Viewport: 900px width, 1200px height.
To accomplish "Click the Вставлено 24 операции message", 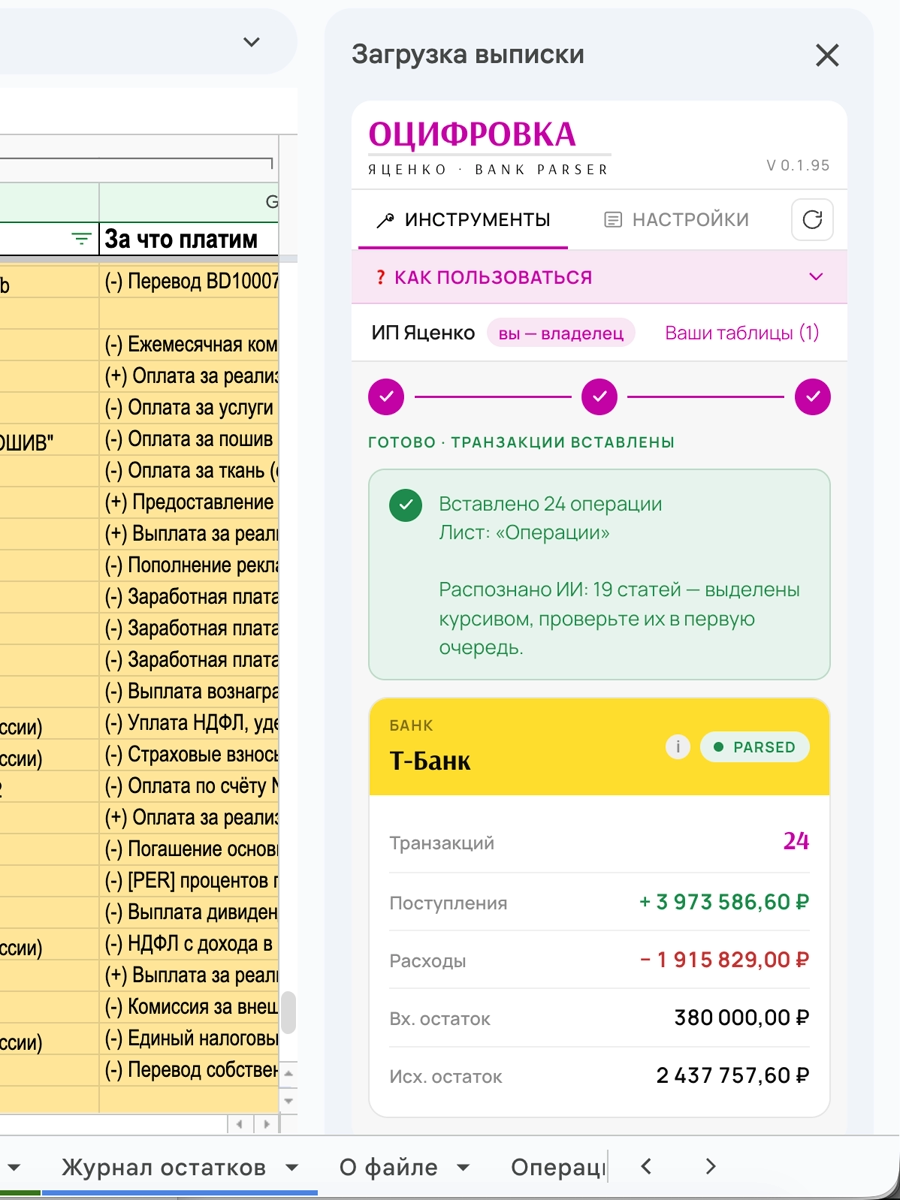I will click(550, 504).
